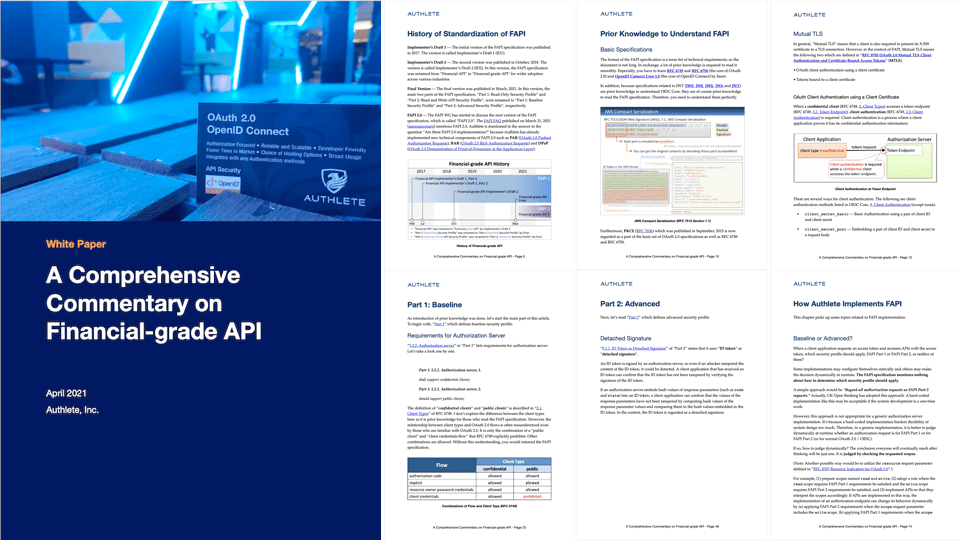The image size is (960, 540).
Task: Follow the ID Token as Detached Signature link
Action: 633,348
